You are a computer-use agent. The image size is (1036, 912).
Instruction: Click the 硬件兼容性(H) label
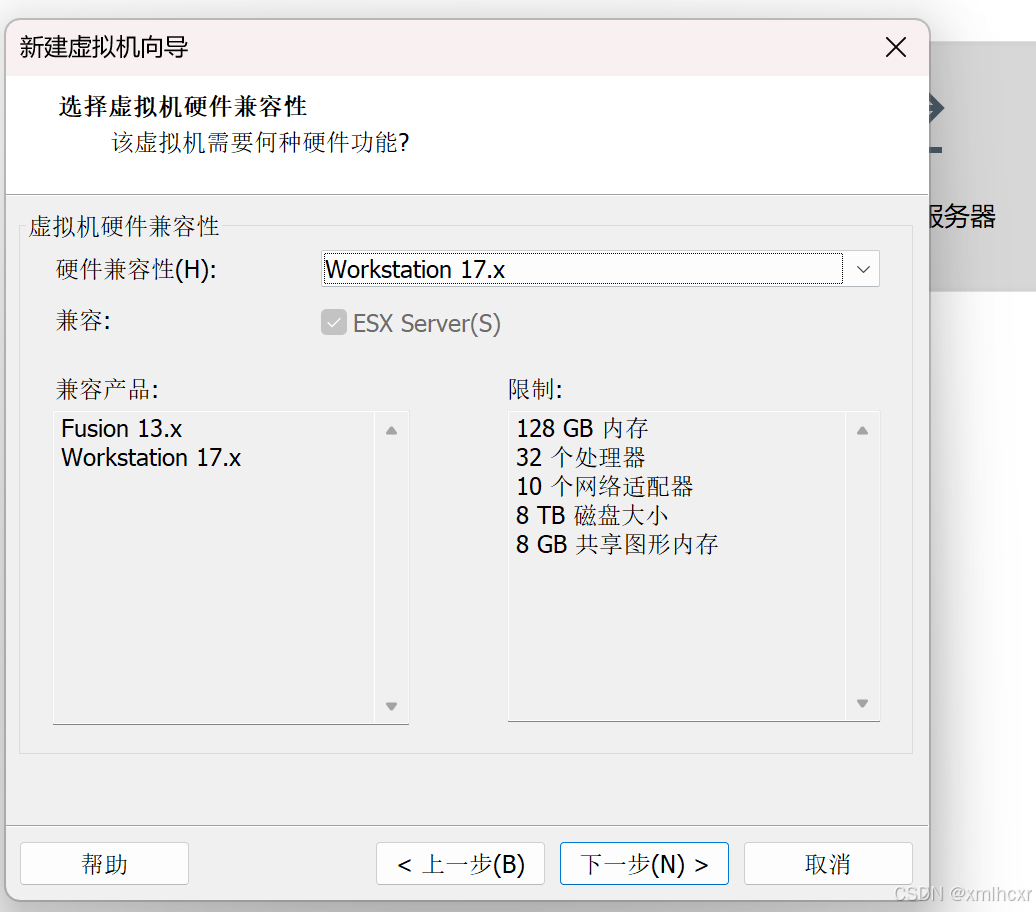point(136,269)
